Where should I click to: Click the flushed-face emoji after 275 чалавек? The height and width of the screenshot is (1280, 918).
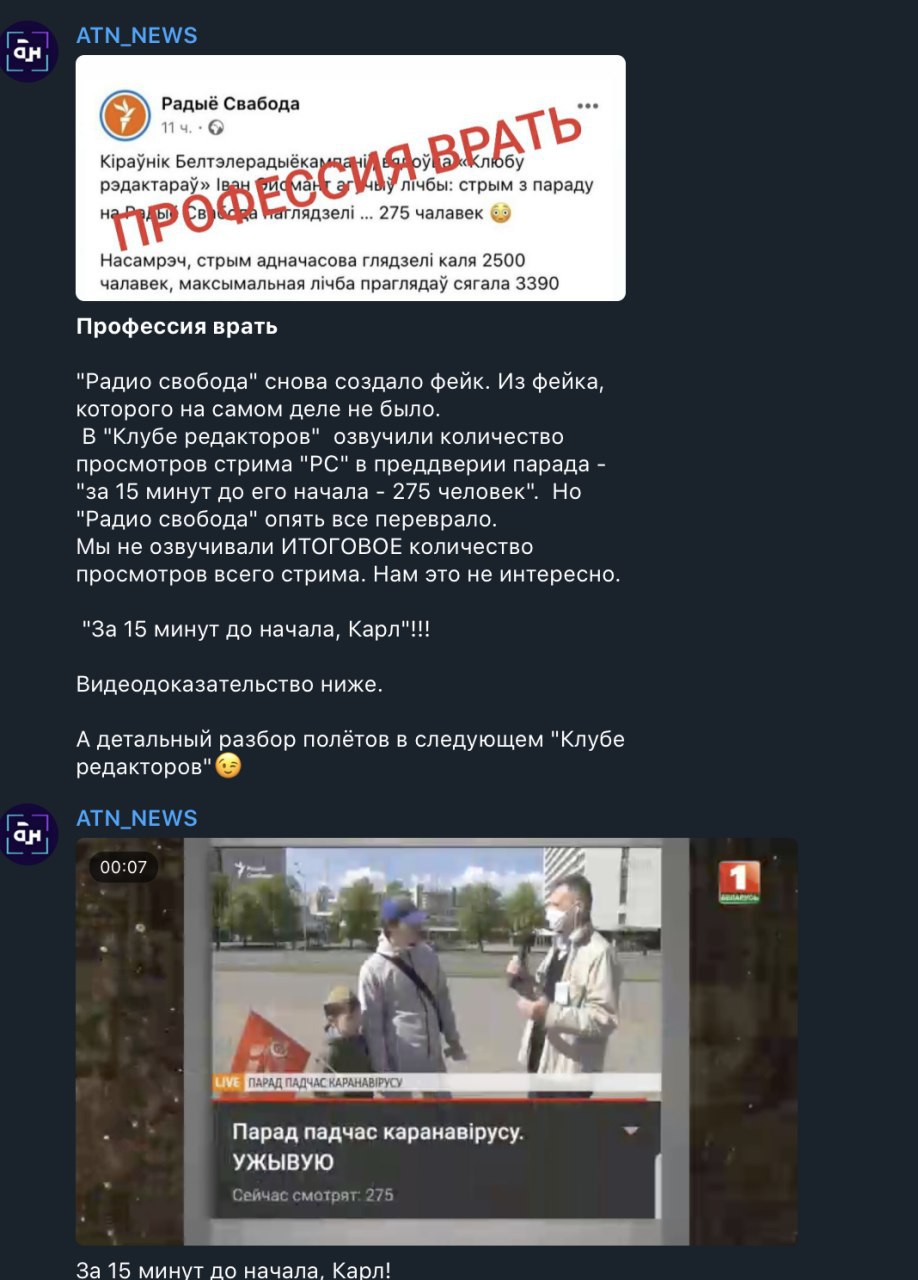[503, 212]
